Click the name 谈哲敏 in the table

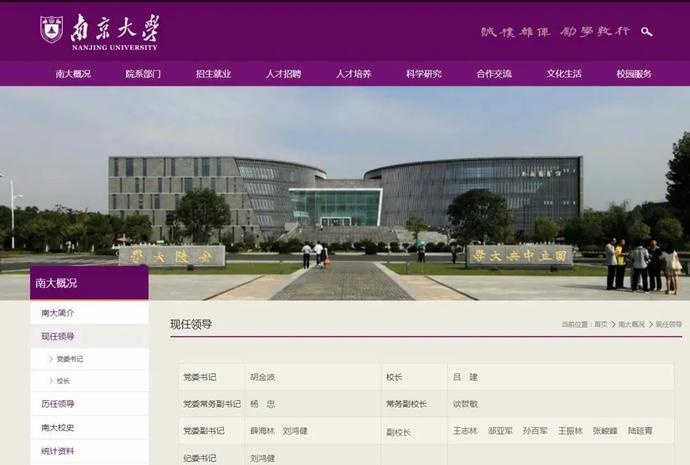tap(465, 404)
